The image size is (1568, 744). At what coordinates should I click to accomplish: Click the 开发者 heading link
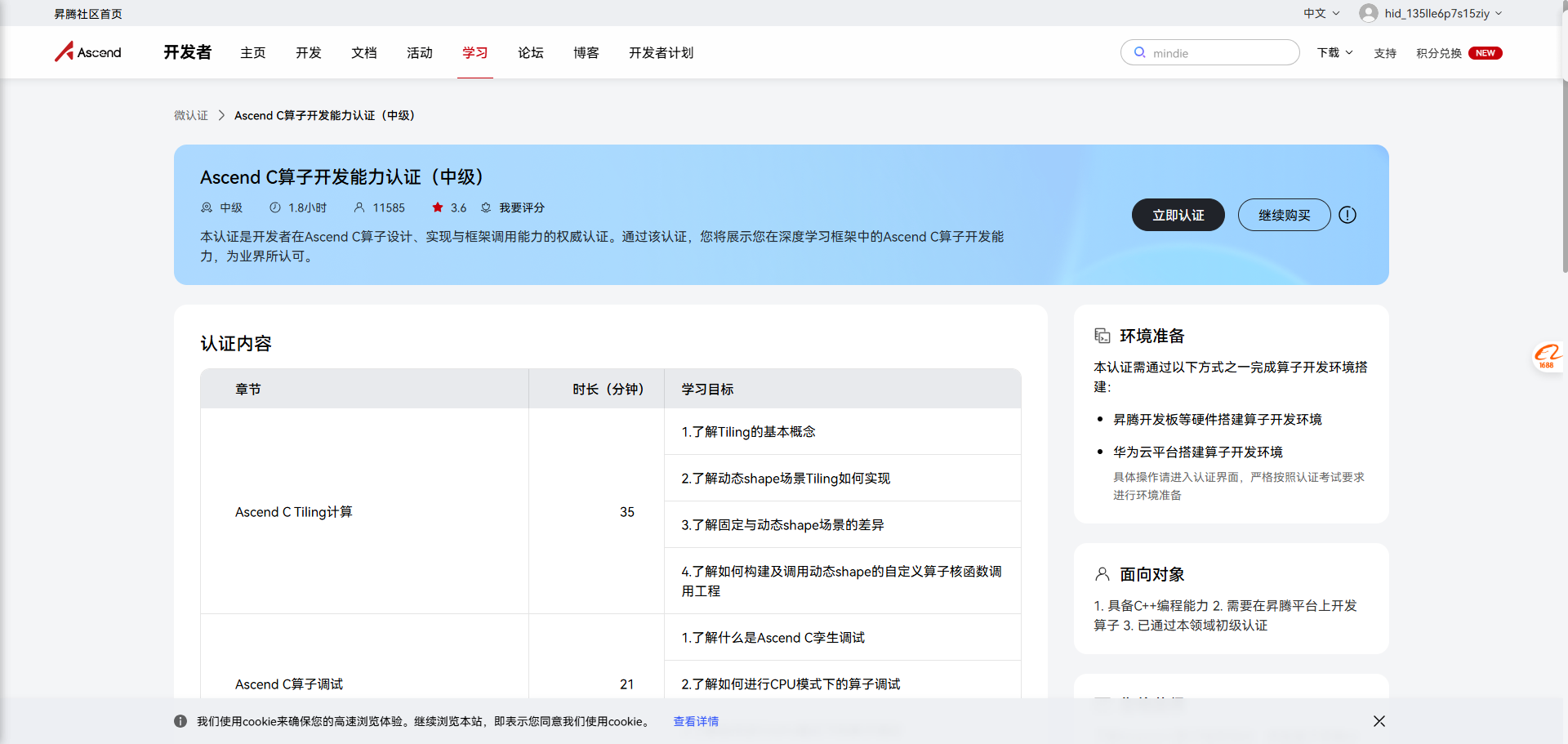188,52
